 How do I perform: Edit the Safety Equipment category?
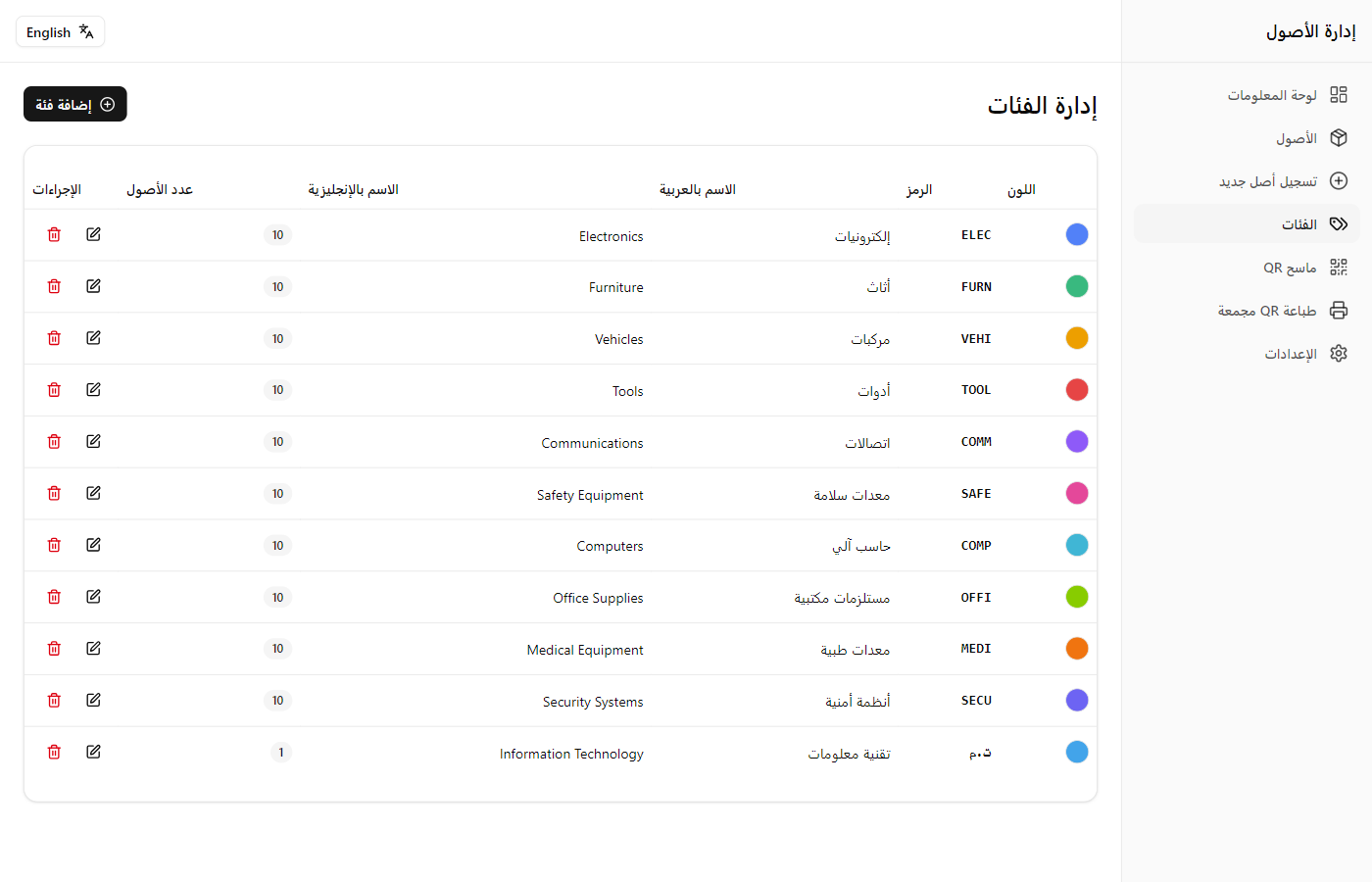click(93, 493)
